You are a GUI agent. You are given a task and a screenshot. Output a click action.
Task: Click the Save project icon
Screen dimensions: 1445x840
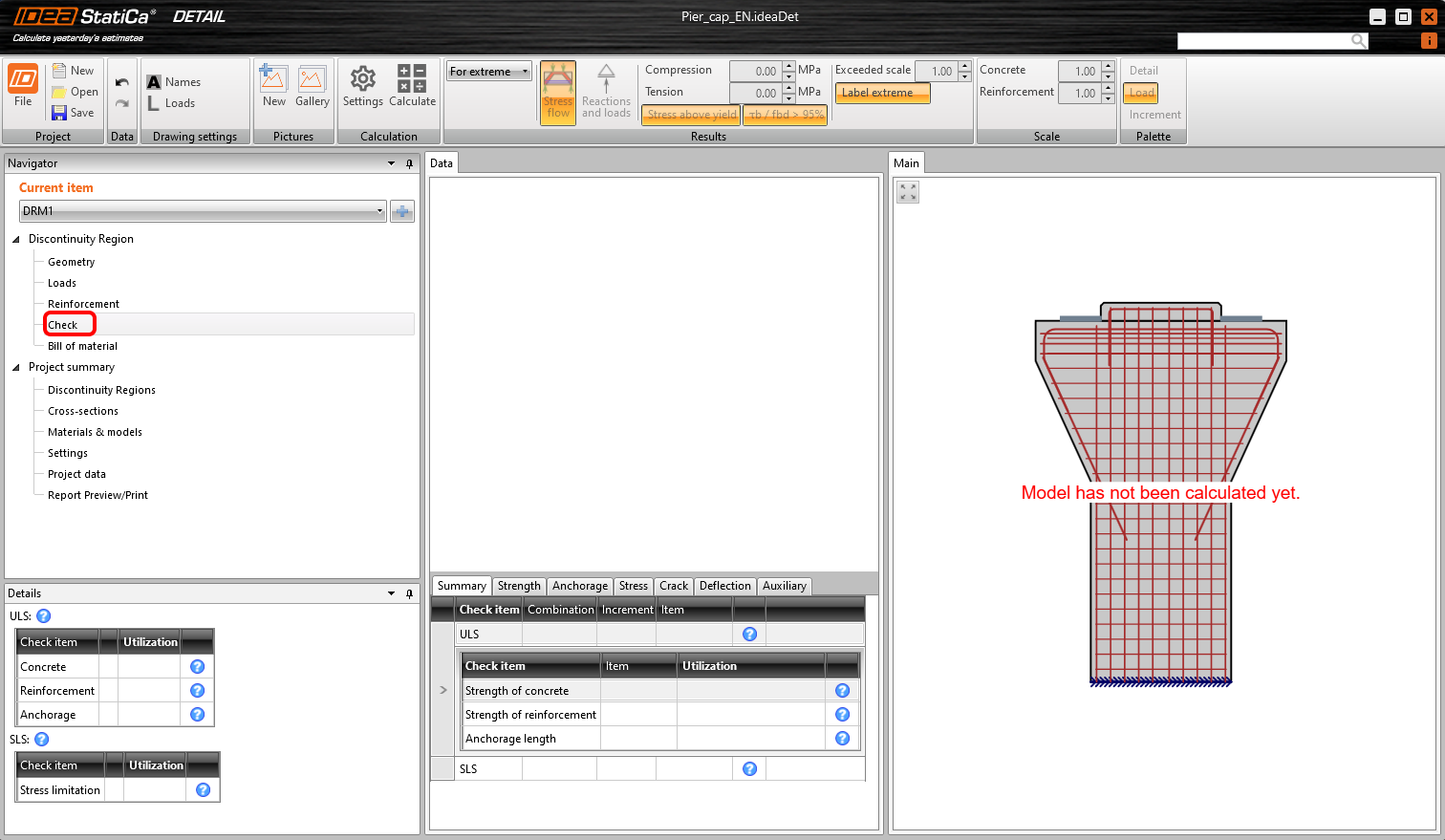click(59, 113)
